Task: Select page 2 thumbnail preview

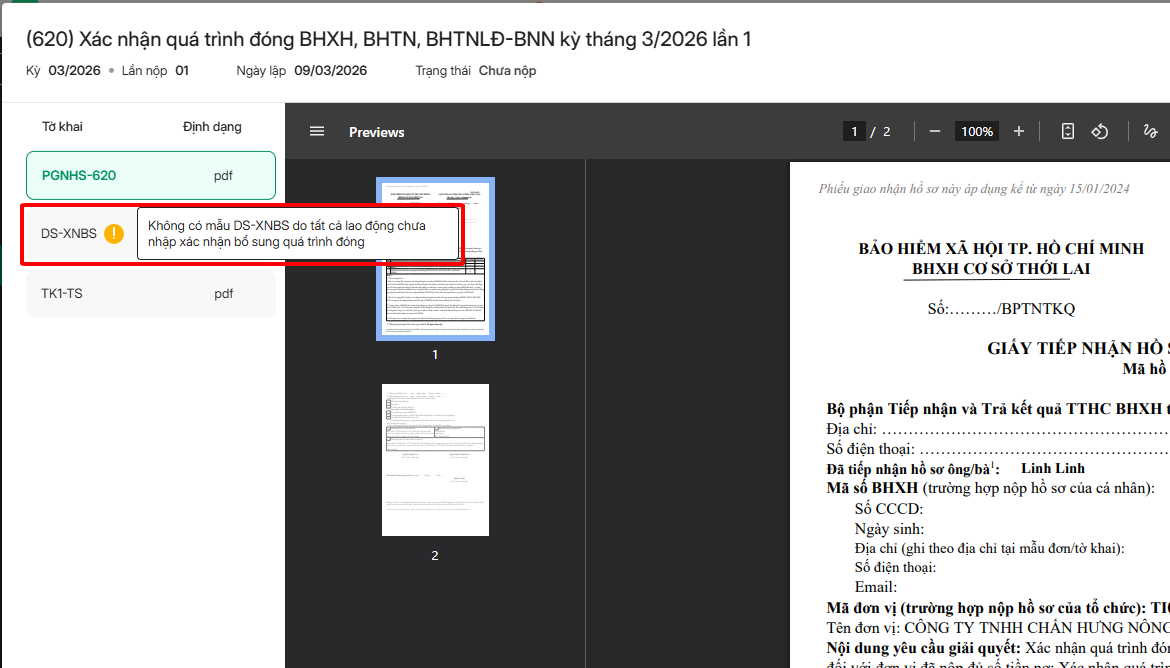Action: pyautogui.click(x=435, y=460)
